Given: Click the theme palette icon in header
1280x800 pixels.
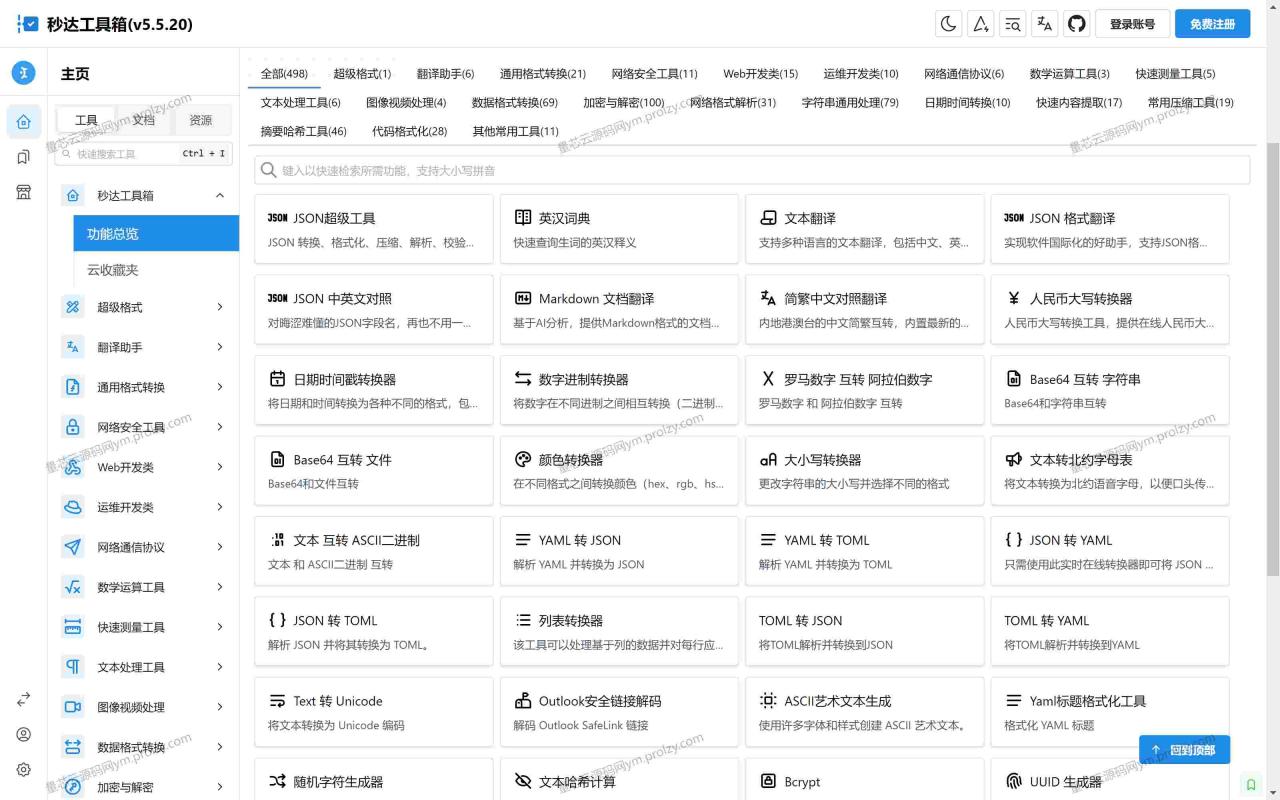Looking at the screenshot, I should point(980,24).
